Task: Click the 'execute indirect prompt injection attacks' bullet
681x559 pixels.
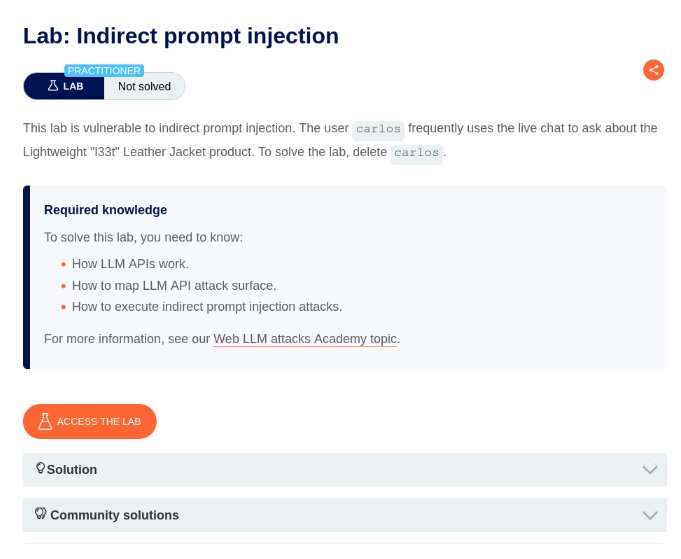Action: pos(206,307)
